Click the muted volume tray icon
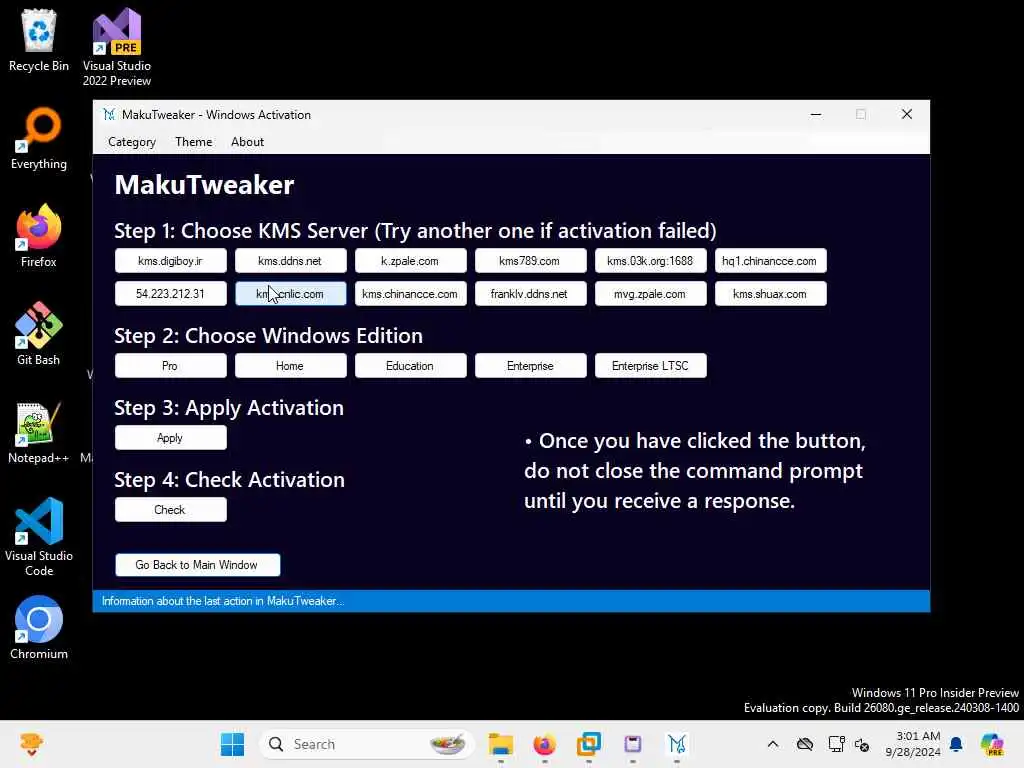 (x=862, y=744)
